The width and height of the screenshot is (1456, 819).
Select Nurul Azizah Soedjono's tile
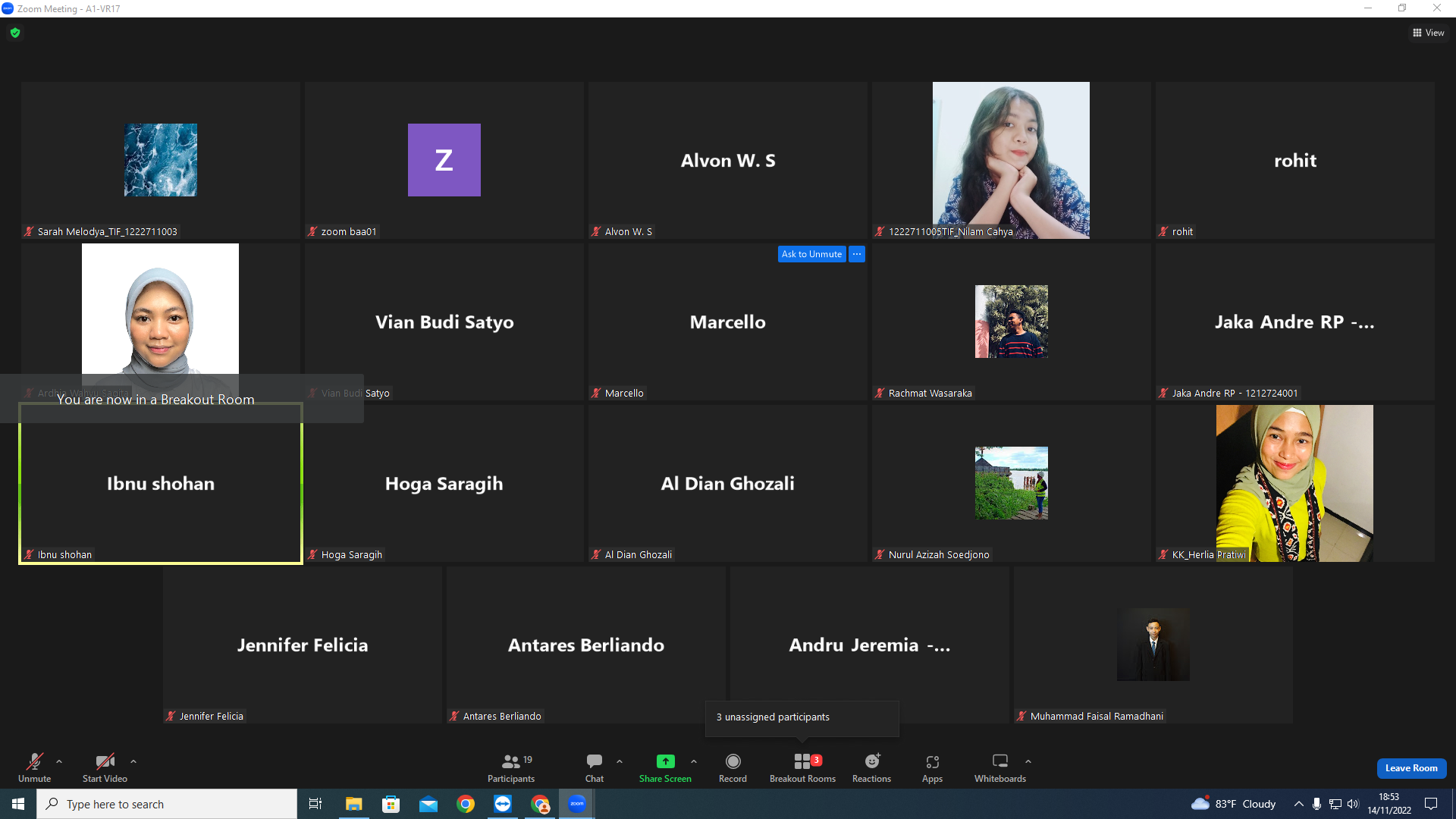pos(1012,483)
